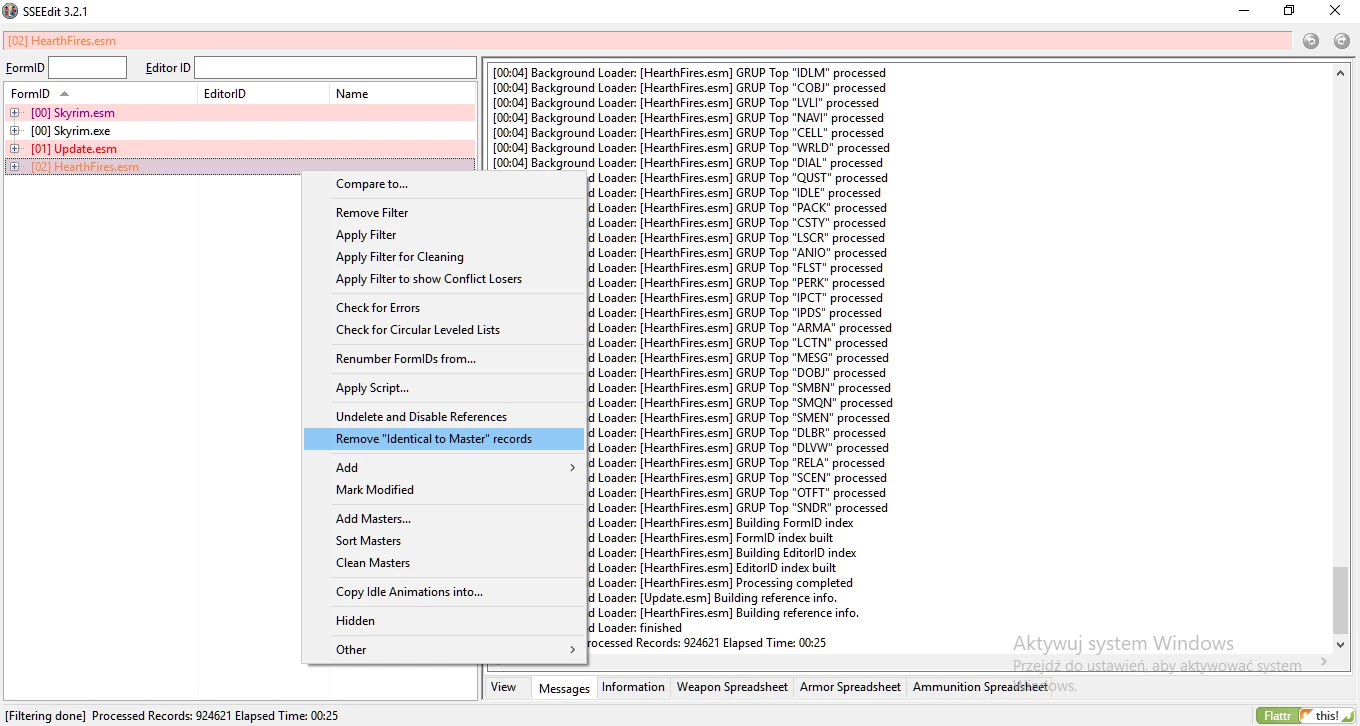Screen dimensions: 1360x726
Task: Choose Renumber FormIDs from...
Action: tap(444, 359)
